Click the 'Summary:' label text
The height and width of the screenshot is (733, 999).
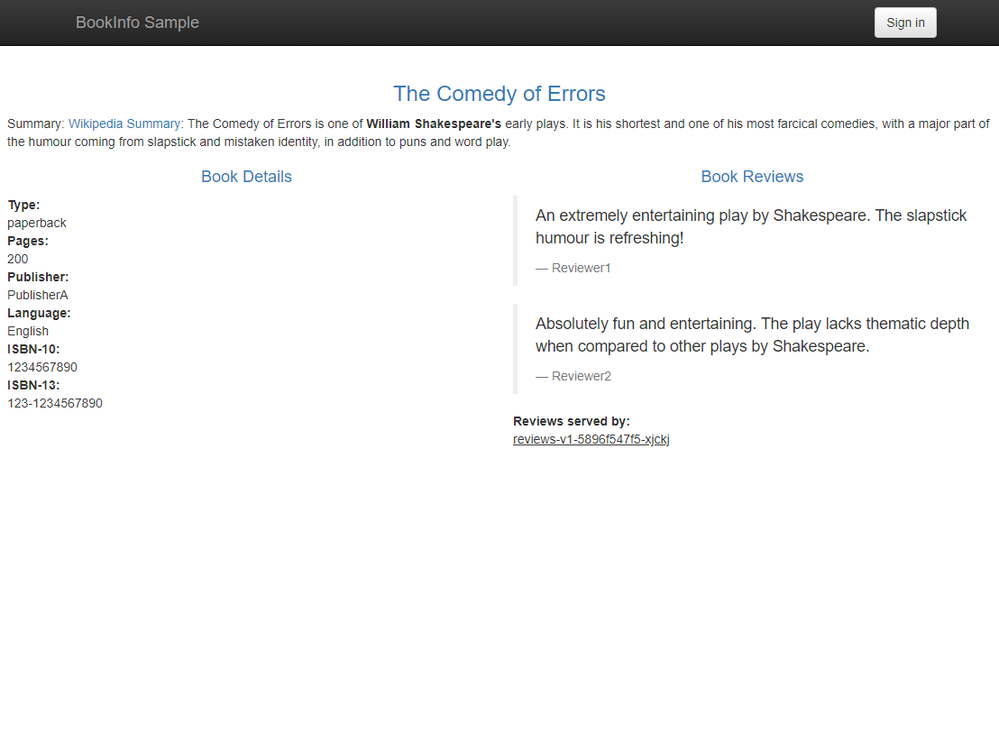pyautogui.click(x=36, y=124)
